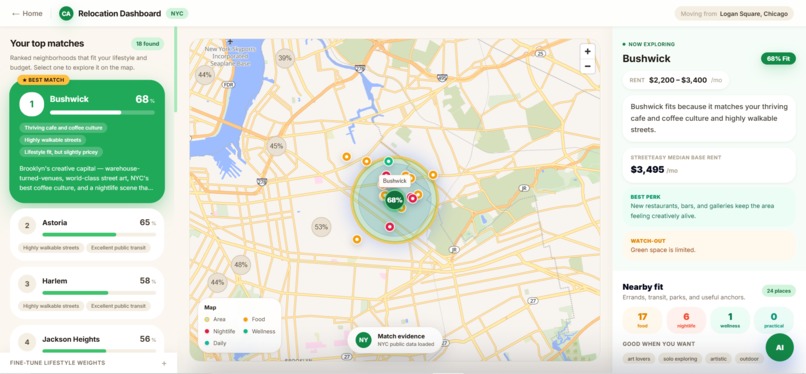The image size is (806, 374).
Task: Open the Match evidence panel button
Action: click(x=395, y=340)
